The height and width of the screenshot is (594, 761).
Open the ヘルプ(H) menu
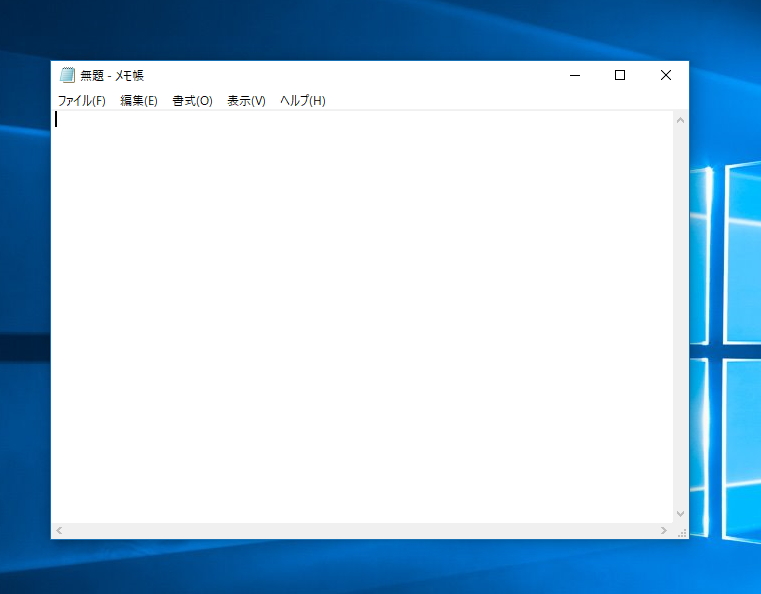click(303, 100)
